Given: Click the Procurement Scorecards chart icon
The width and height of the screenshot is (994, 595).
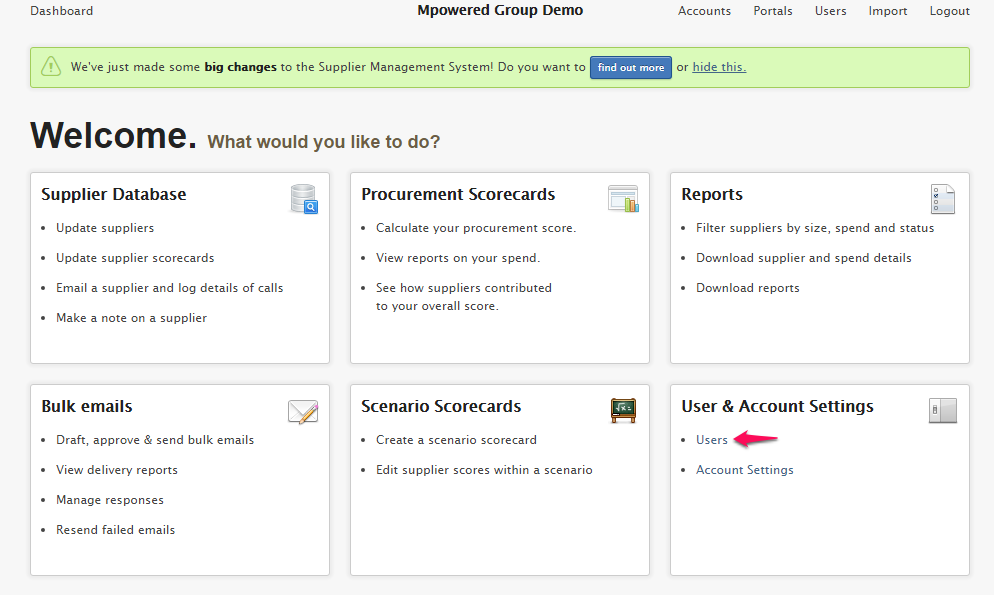Looking at the screenshot, I should 623,199.
